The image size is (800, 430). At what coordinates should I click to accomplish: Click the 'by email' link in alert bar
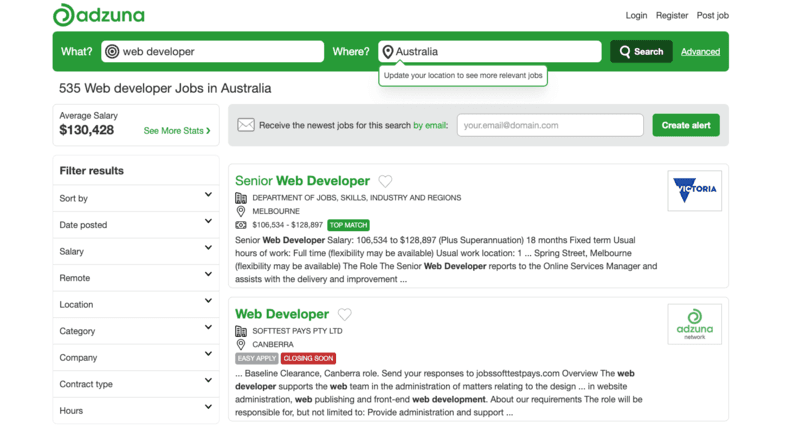point(430,125)
